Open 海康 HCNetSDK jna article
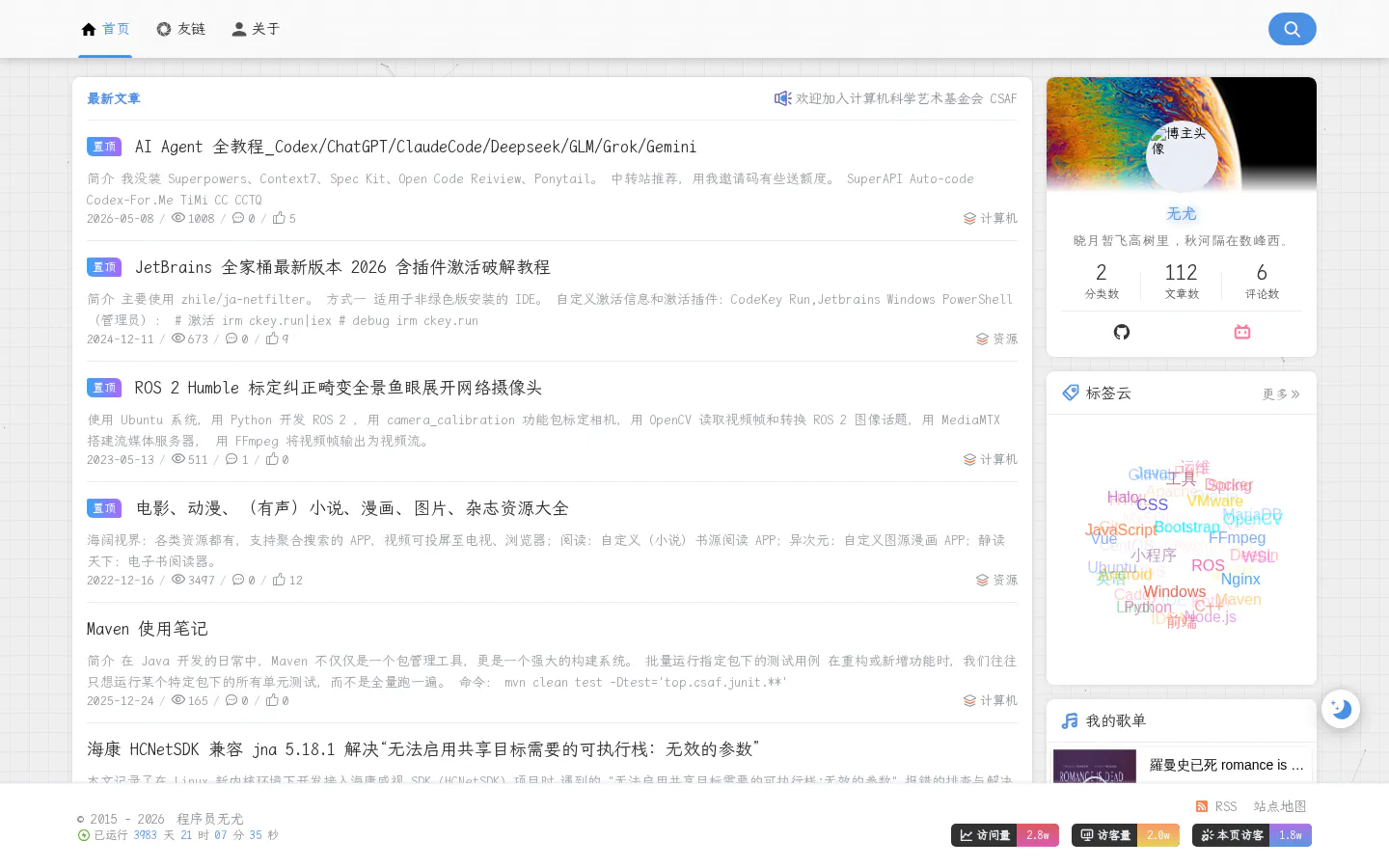The image size is (1389, 868). point(423,749)
